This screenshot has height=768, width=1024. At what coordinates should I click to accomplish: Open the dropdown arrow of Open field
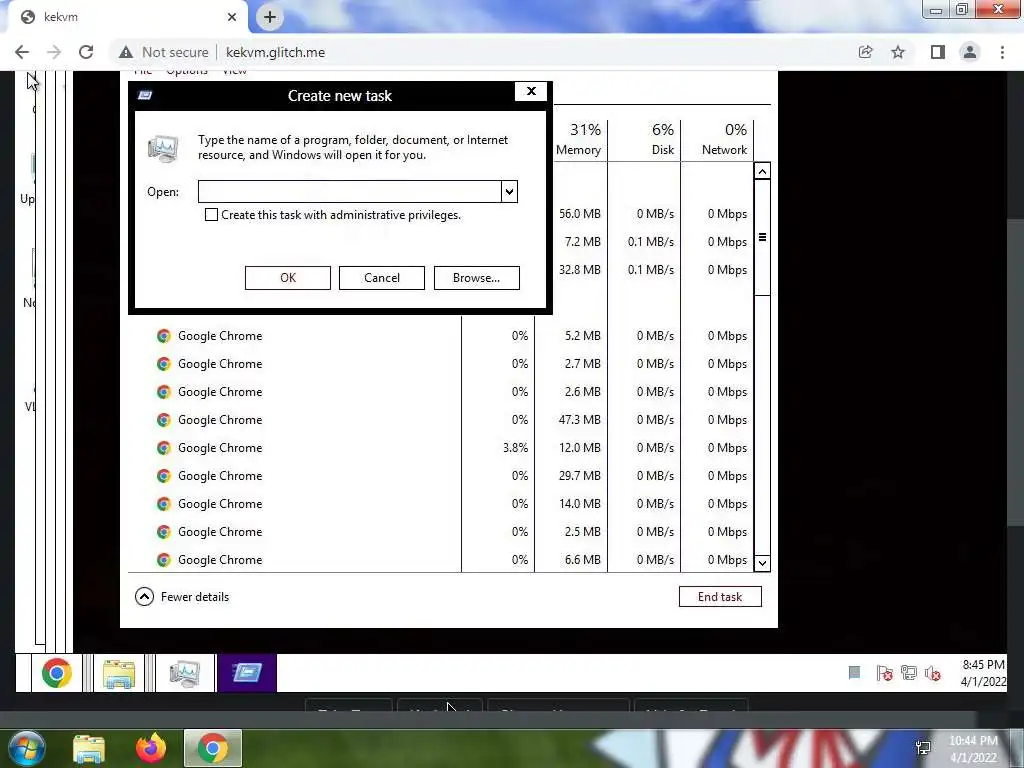509,192
